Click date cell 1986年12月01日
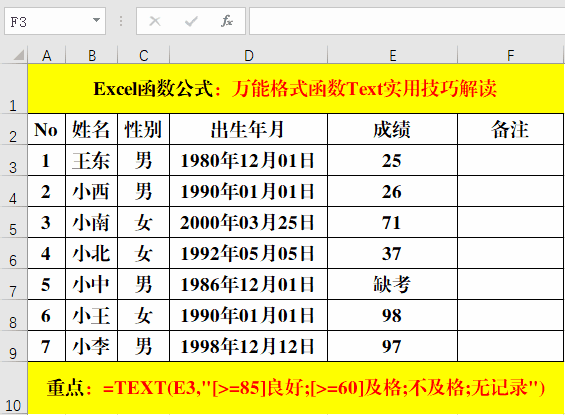The image size is (565, 415). point(248,284)
